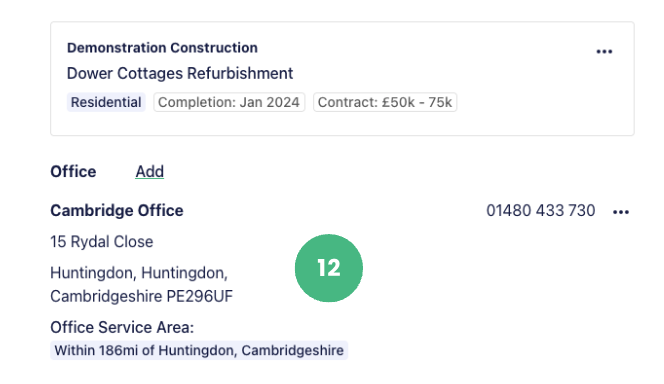
Task: Open the Dower Cottages project options menu
Action: click(x=604, y=52)
